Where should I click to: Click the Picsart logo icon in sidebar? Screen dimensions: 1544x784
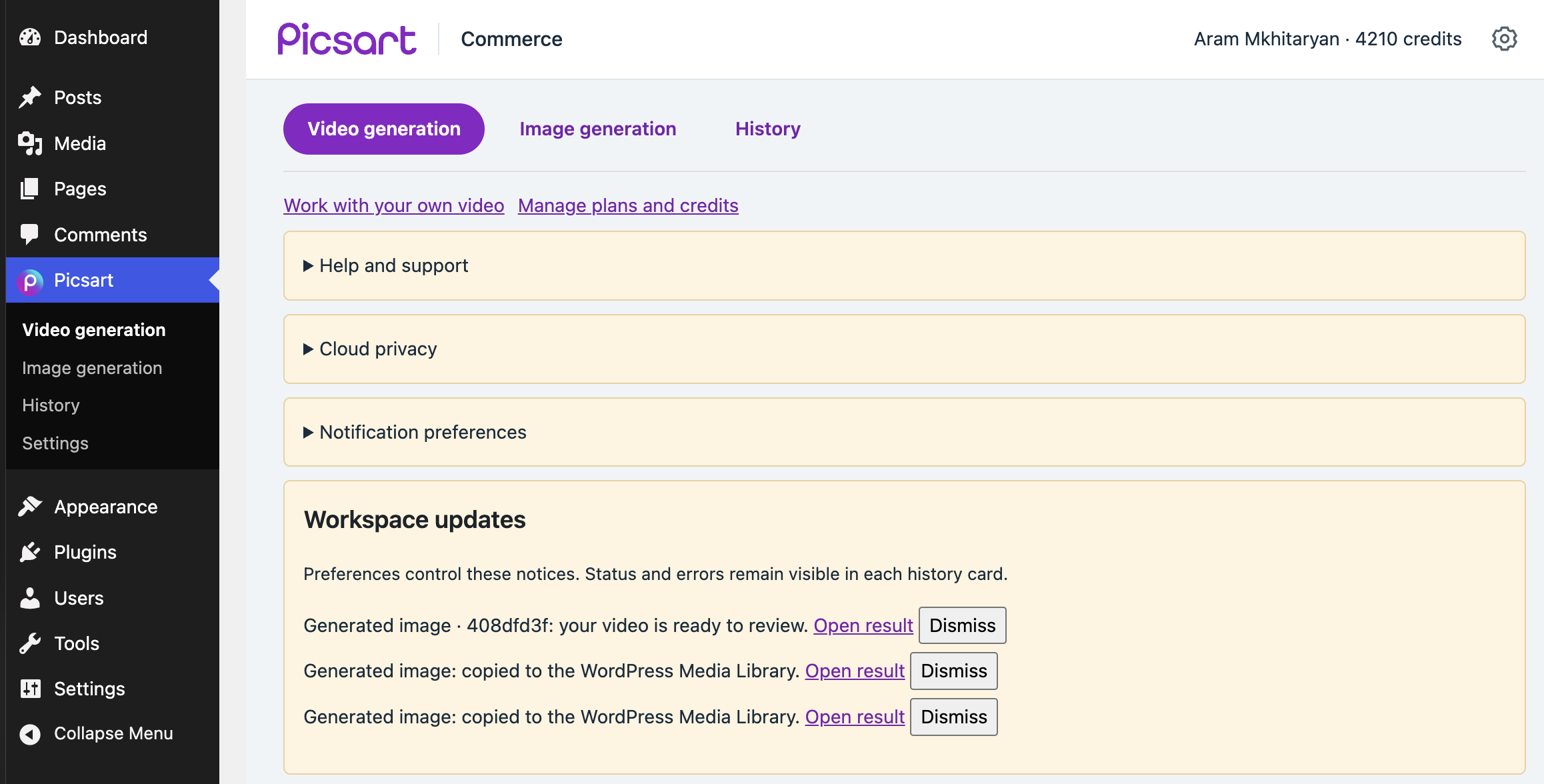coord(30,281)
